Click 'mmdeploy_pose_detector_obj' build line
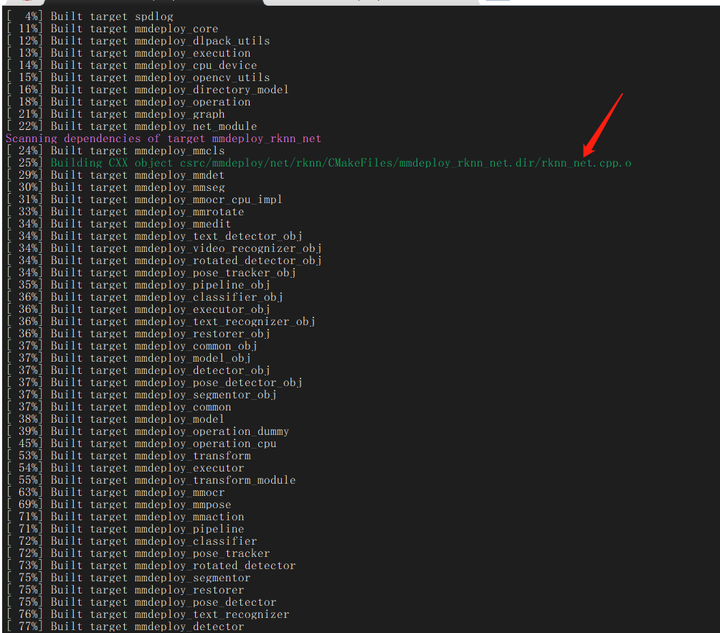The image size is (720, 633). (155, 382)
